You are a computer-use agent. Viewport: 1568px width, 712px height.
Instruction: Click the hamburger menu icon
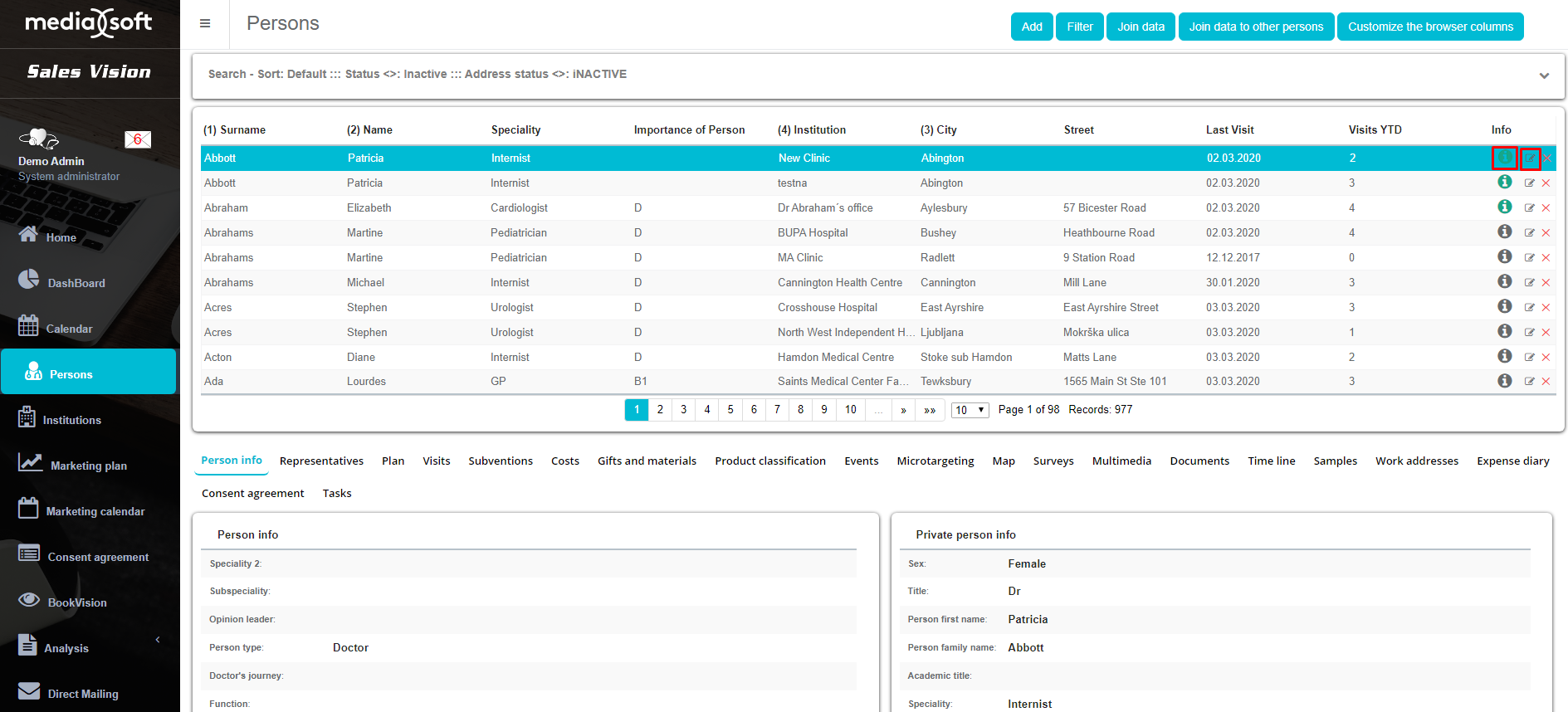pos(205,23)
